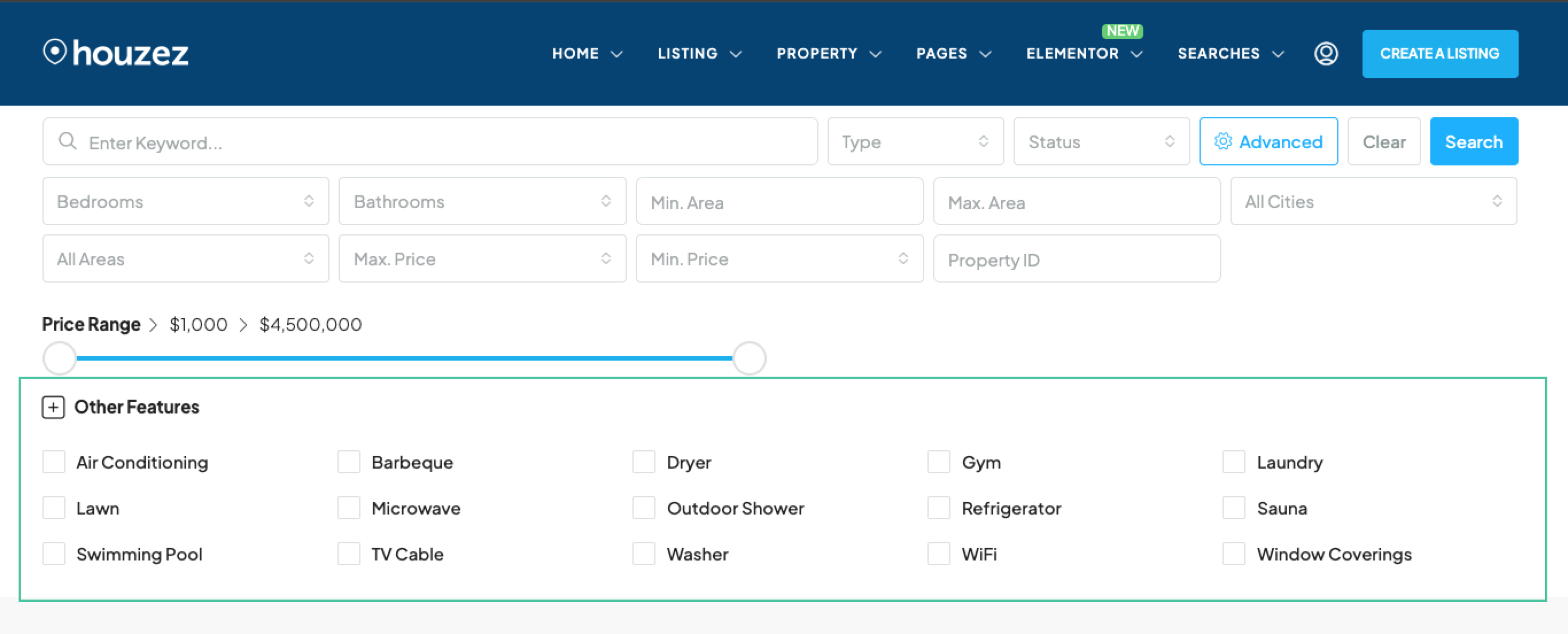Click the Min. Area input field
Screen dimensions: 1568x634
[779, 201]
